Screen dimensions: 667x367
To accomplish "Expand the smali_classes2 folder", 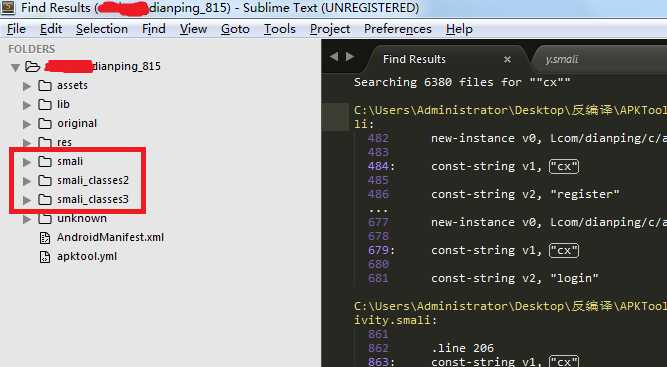I will (x=27, y=181).
